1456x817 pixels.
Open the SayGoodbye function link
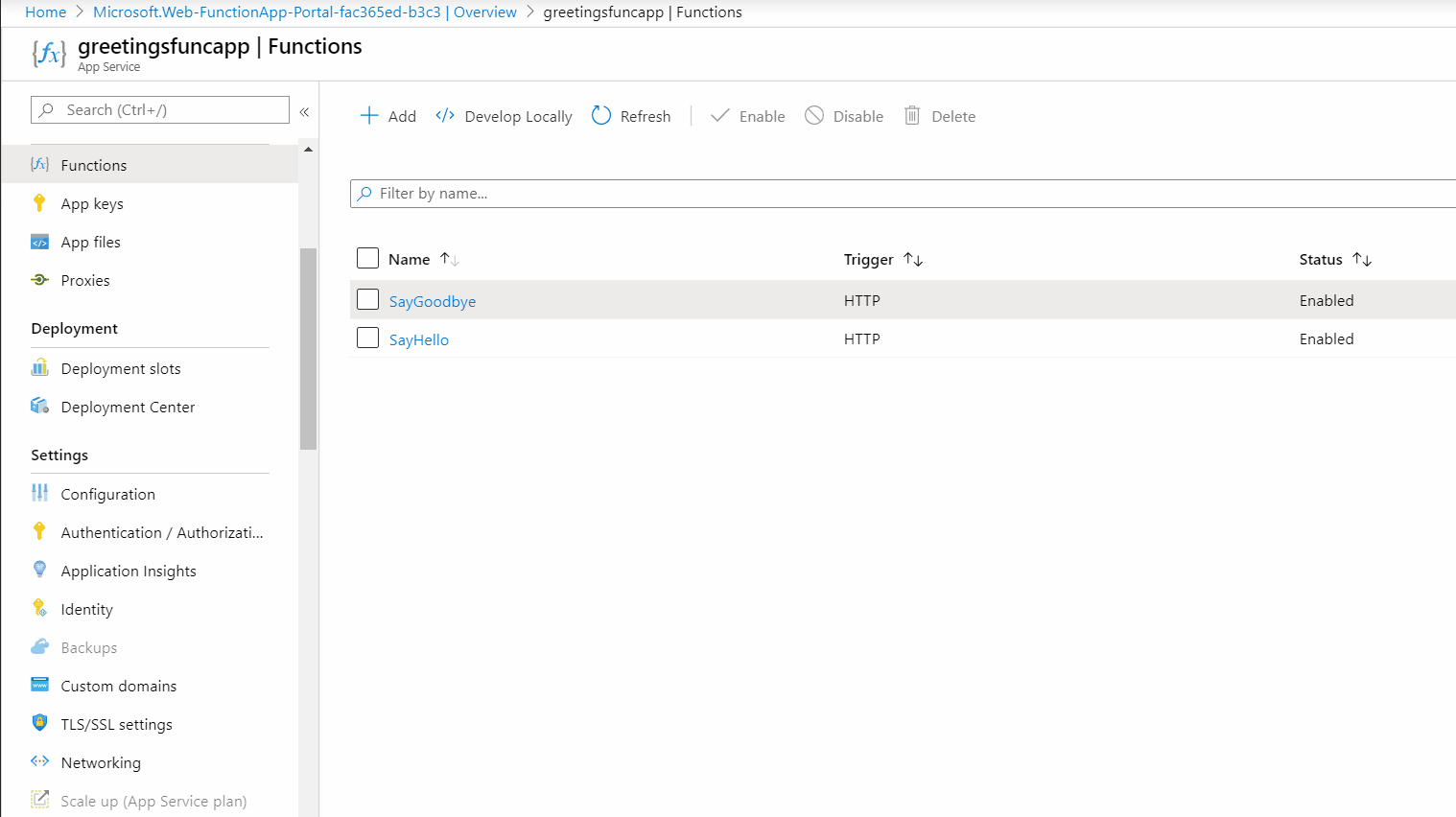pos(433,301)
